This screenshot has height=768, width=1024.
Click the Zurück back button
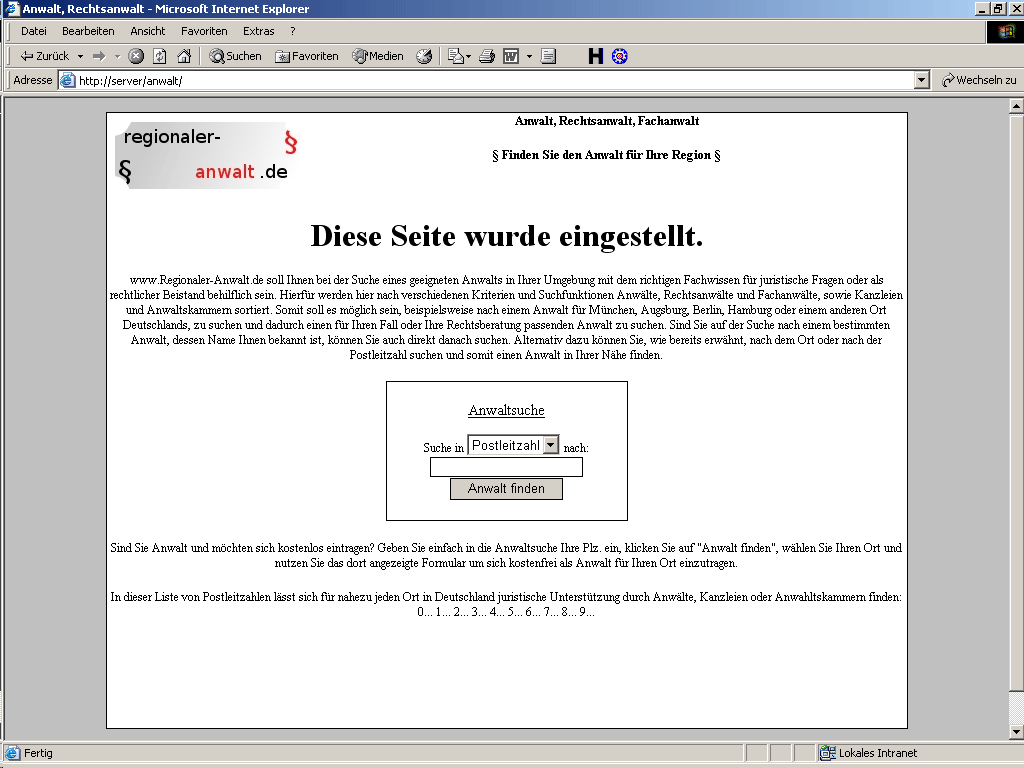[45, 56]
